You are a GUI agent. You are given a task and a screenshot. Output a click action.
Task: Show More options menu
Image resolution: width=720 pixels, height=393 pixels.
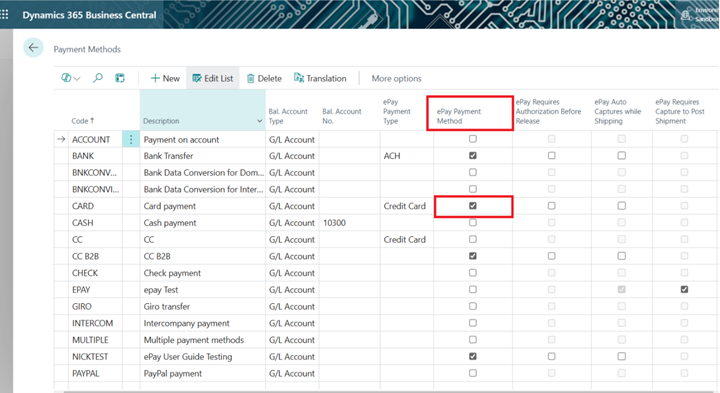[396, 79]
